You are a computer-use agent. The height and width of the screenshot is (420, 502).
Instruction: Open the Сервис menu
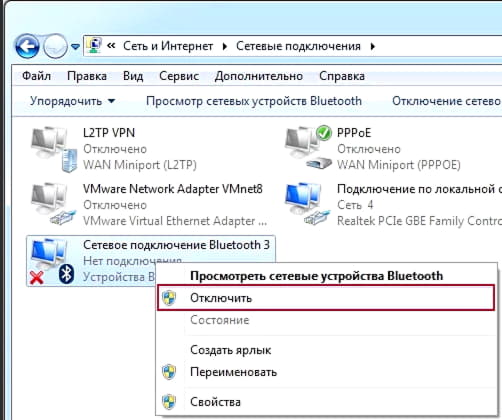[179, 76]
